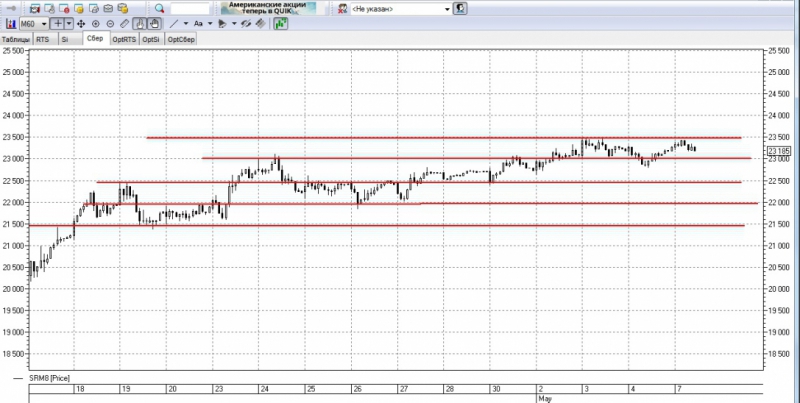Click the chart type icon with red and blue bars
800x403 pixels.
point(11,23)
